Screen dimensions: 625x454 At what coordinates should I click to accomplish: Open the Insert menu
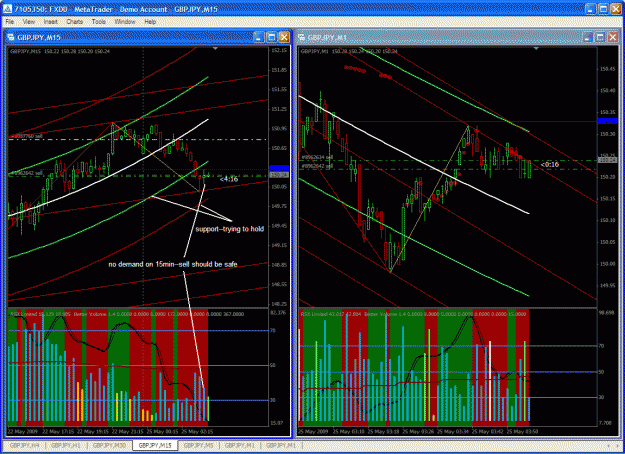click(x=51, y=22)
